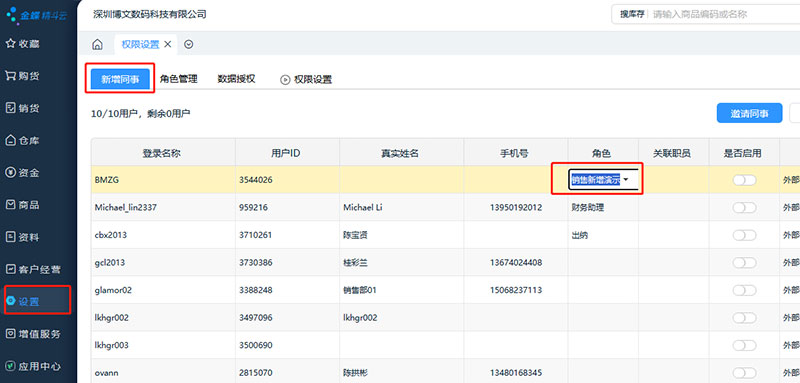Toggle the 是否启用 switch for ovann
Viewport: 800px width, 383px height.
click(x=744, y=373)
